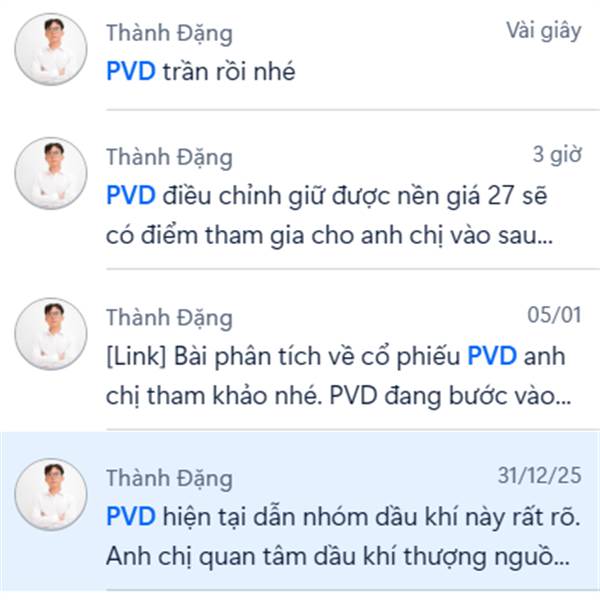The width and height of the screenshot is (600, 600).
Task: Select the "05/01" date label
Action: [x=554, y=315]
